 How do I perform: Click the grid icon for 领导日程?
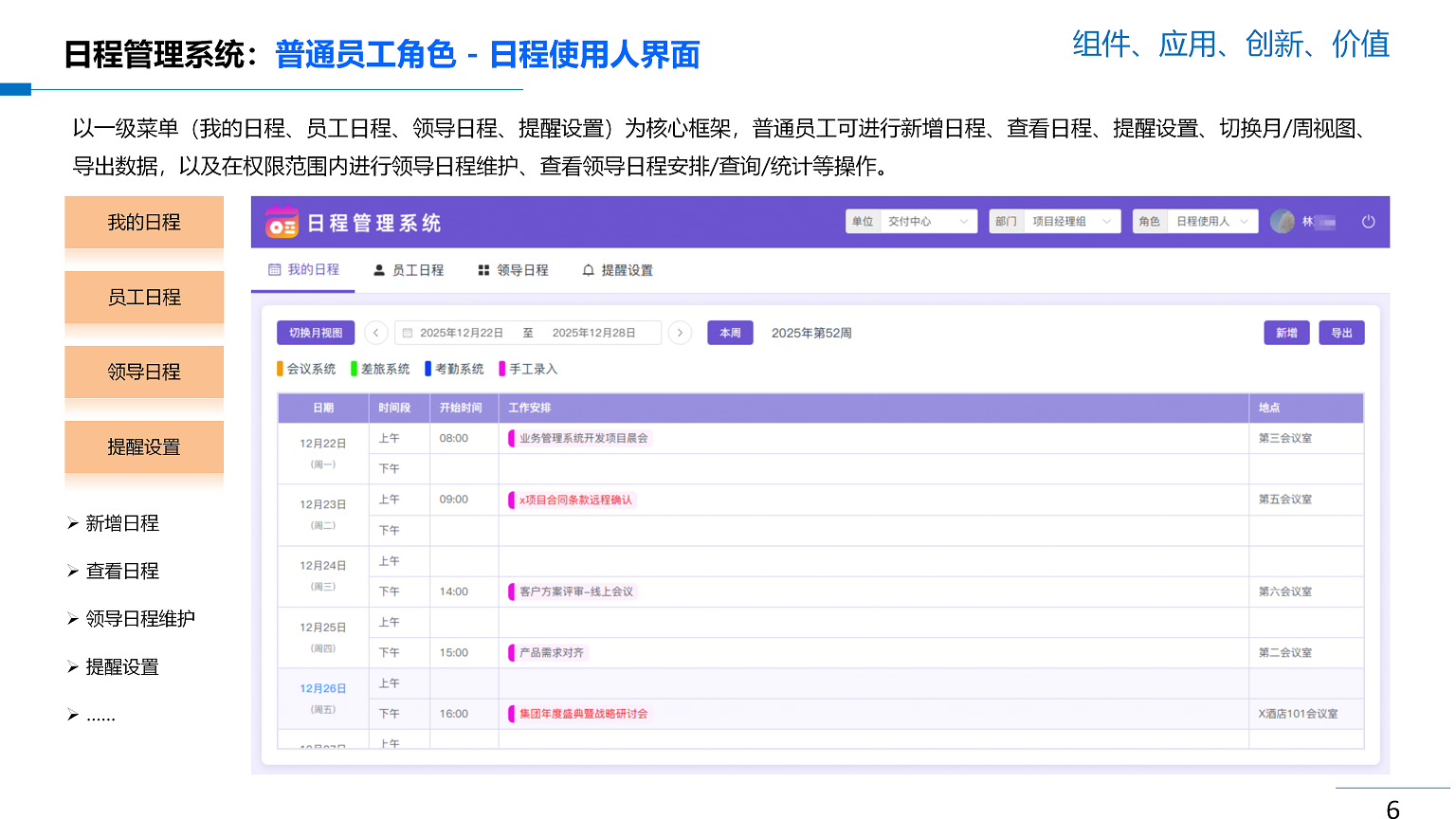(x=483, y=270)
